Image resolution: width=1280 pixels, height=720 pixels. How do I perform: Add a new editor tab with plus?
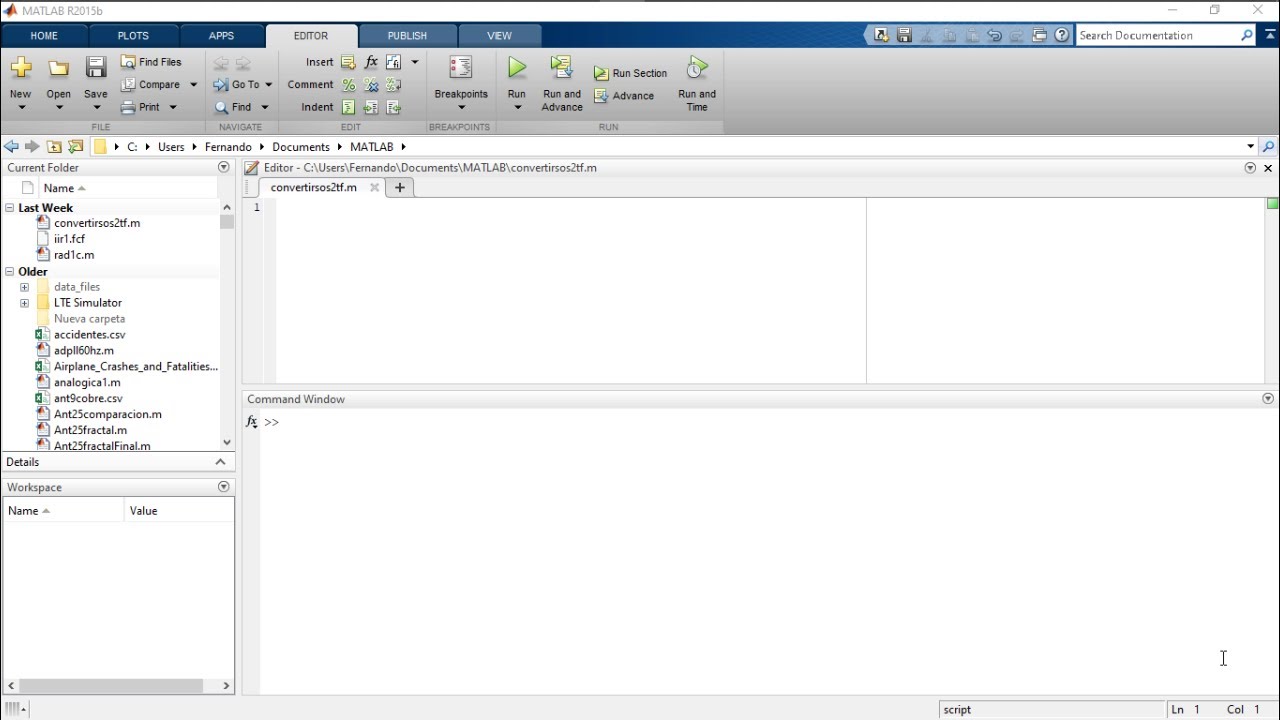pos(400,187)
